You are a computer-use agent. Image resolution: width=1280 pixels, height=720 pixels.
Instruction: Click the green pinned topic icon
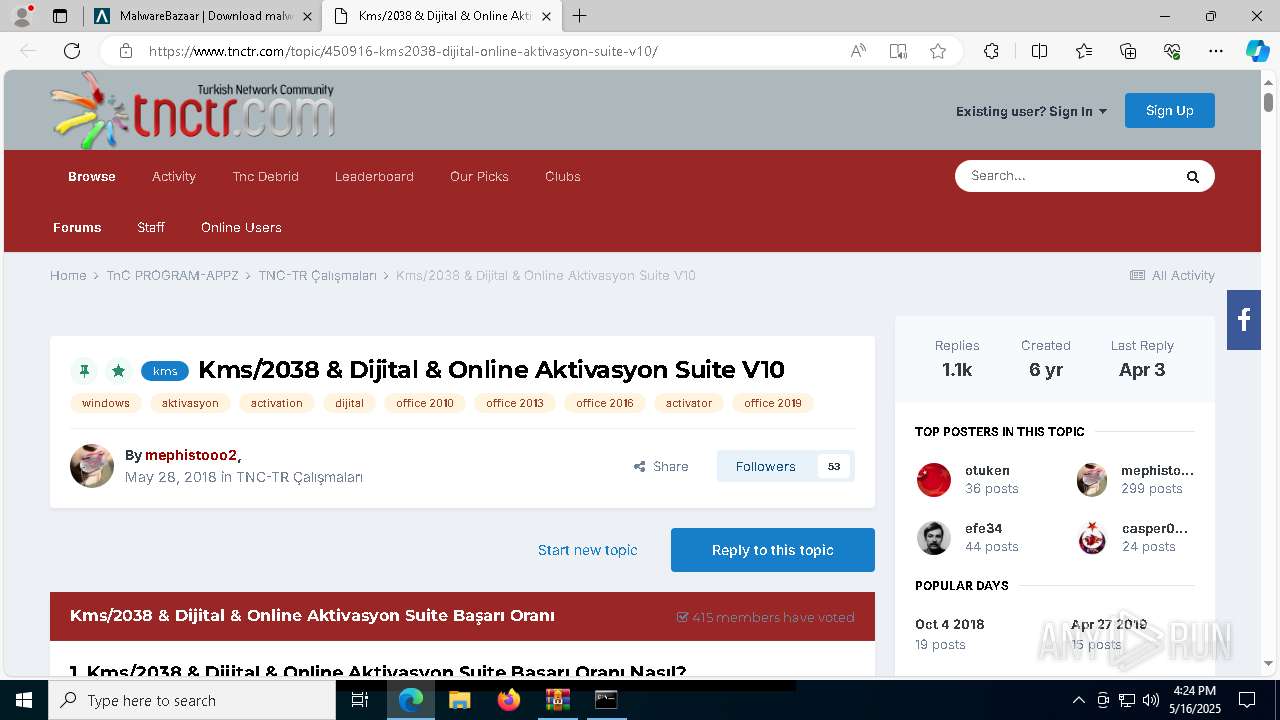84,371
